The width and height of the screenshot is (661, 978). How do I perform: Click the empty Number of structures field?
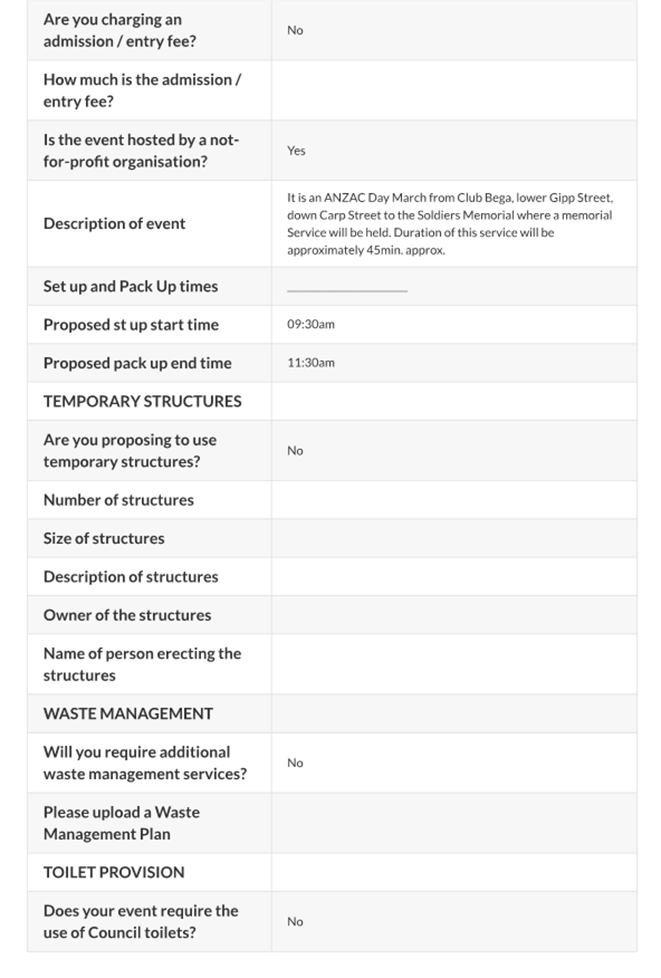453,500
